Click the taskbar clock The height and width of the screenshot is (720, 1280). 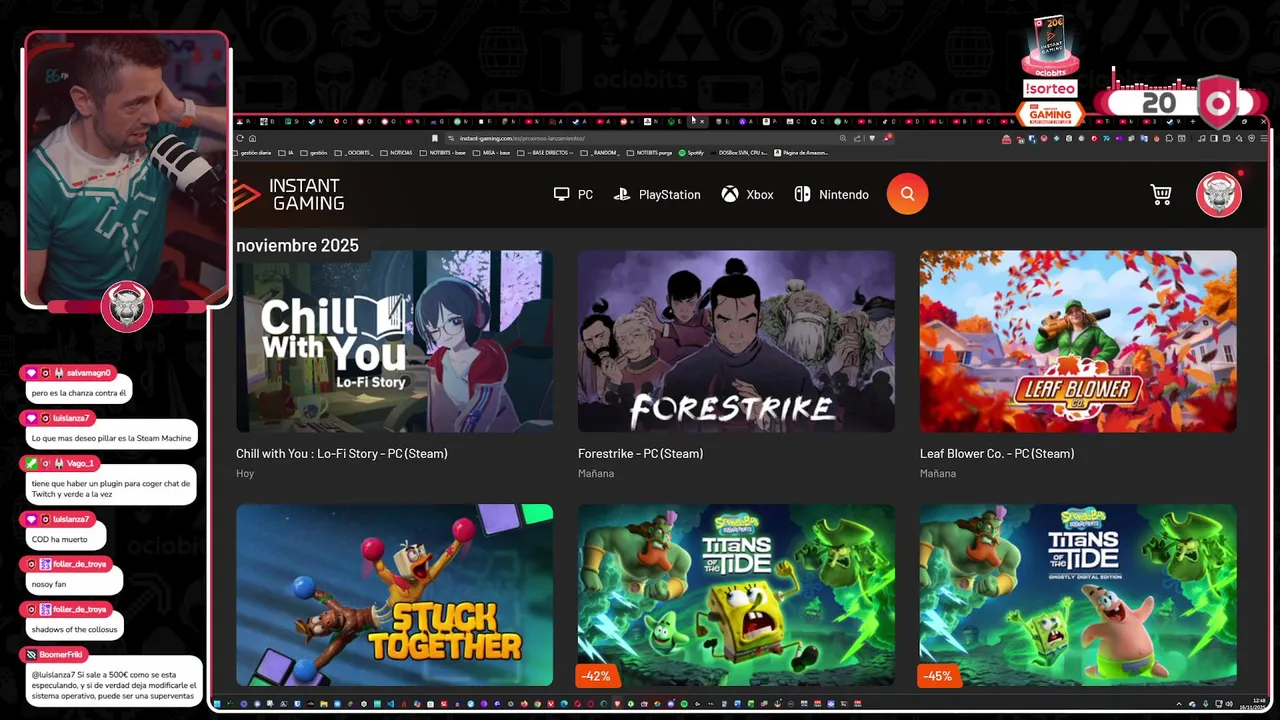click(x=1254, y=703)
